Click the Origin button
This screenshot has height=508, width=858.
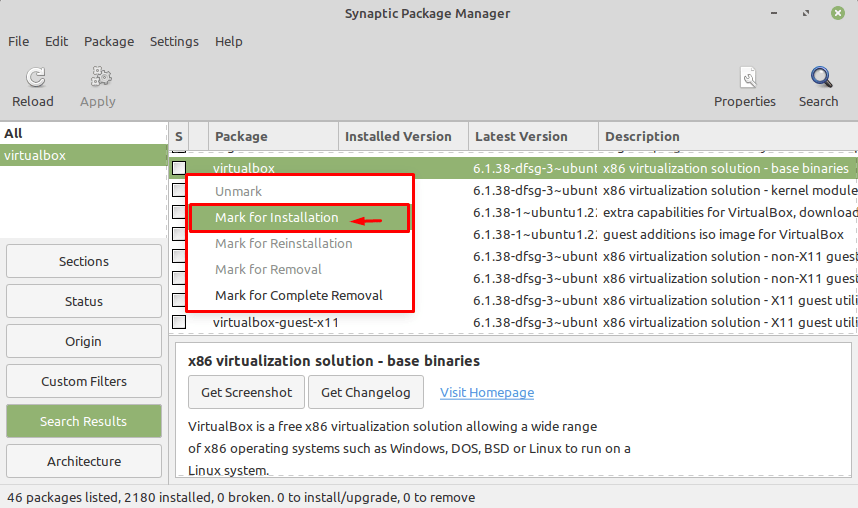tap(84, 342)
